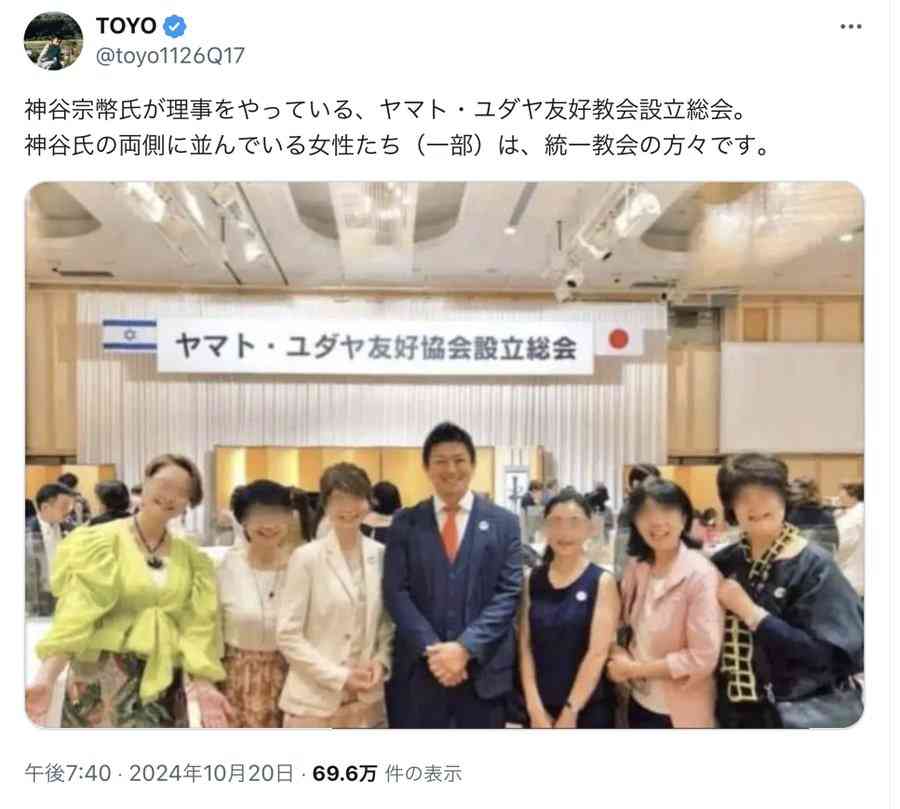Click the blue verified badge beside TOYO

coord(175,26)
